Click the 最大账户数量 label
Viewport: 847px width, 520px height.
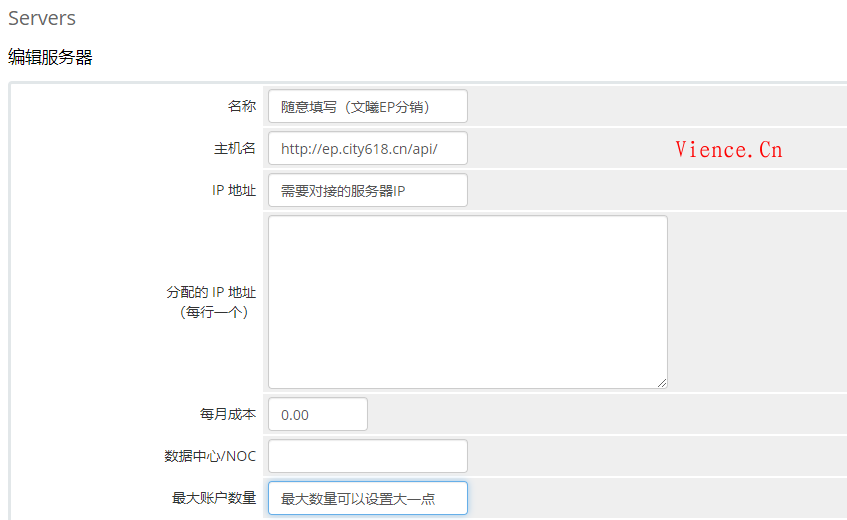pyautogui.click(x=214, y=498)
